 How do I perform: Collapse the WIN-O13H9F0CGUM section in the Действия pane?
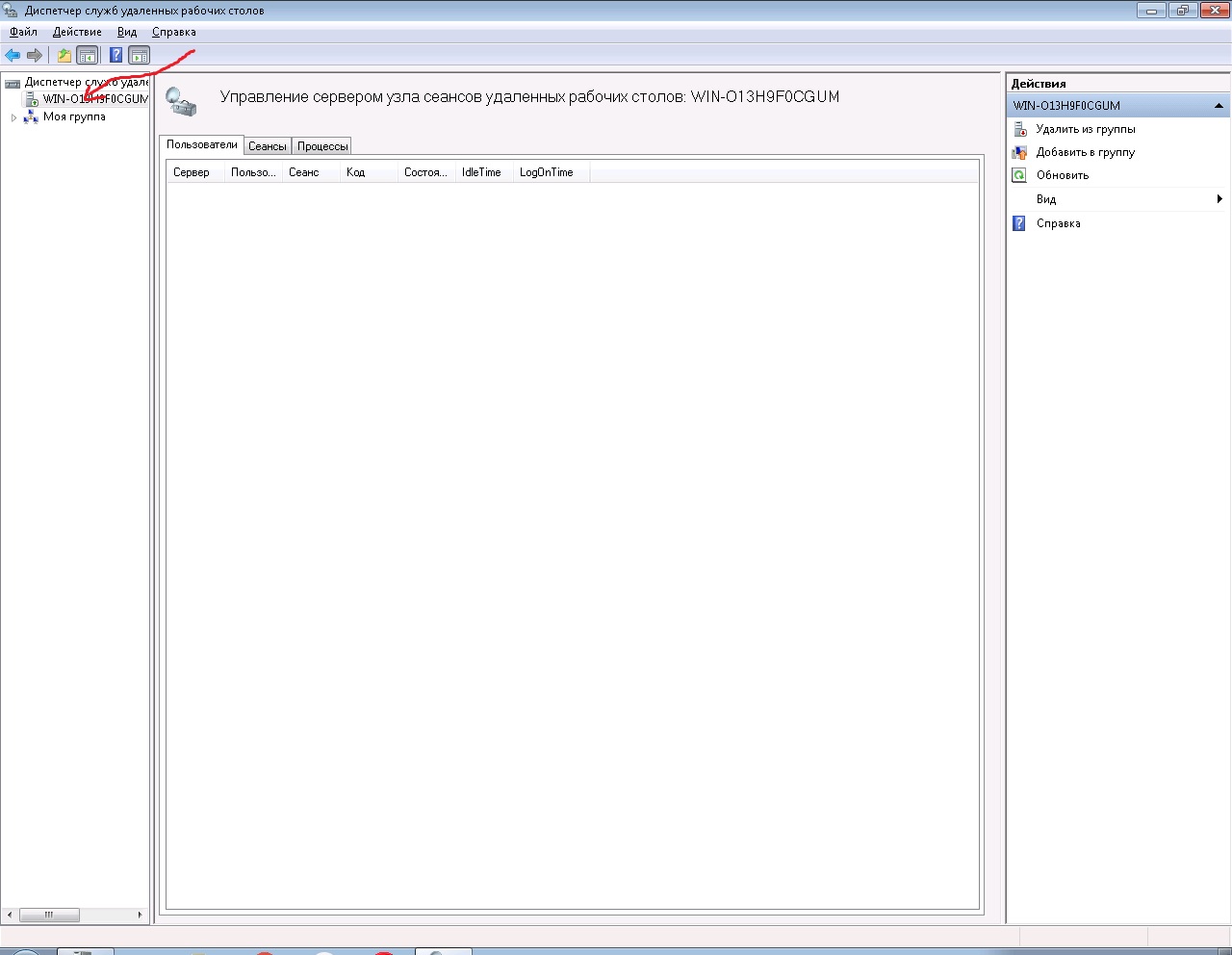(x=1219, y=106)
